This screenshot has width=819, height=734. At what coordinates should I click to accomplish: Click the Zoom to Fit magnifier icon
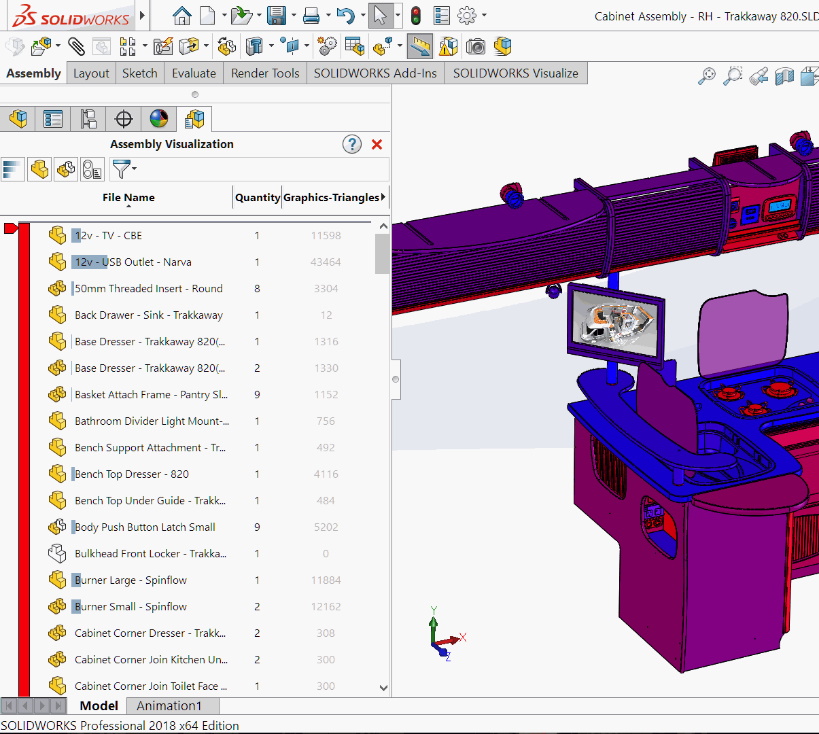[x=707, y=76]
